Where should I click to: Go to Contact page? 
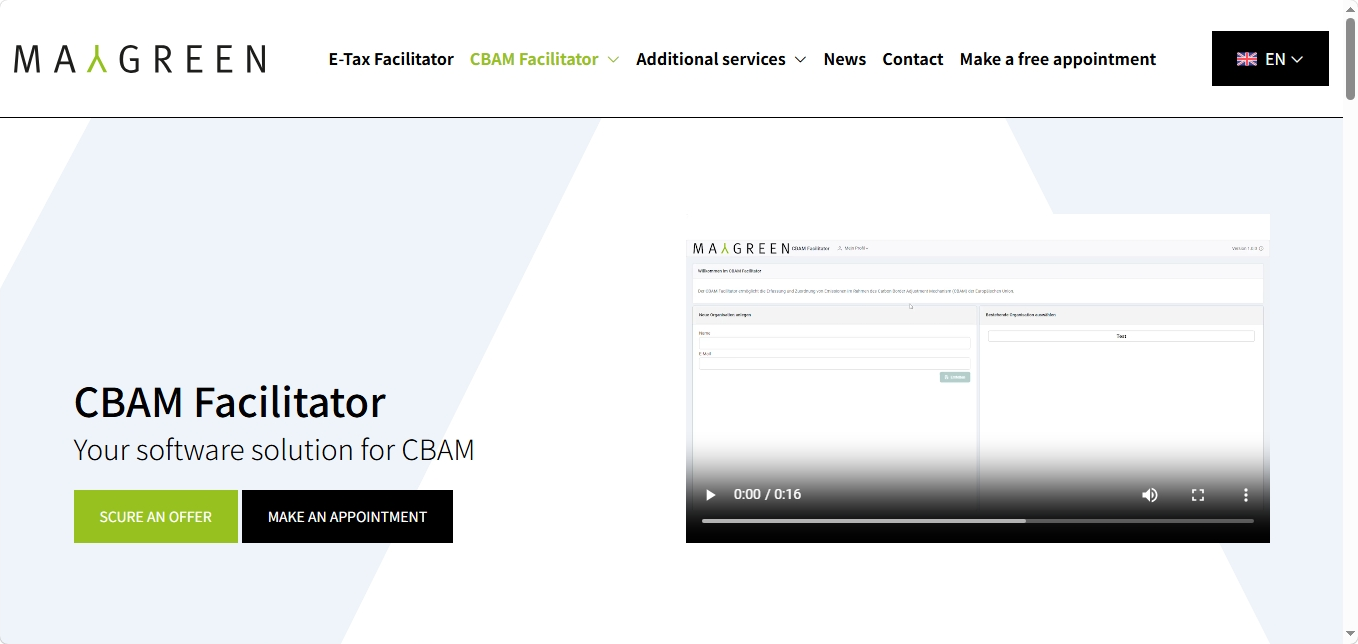coord(913,59)
